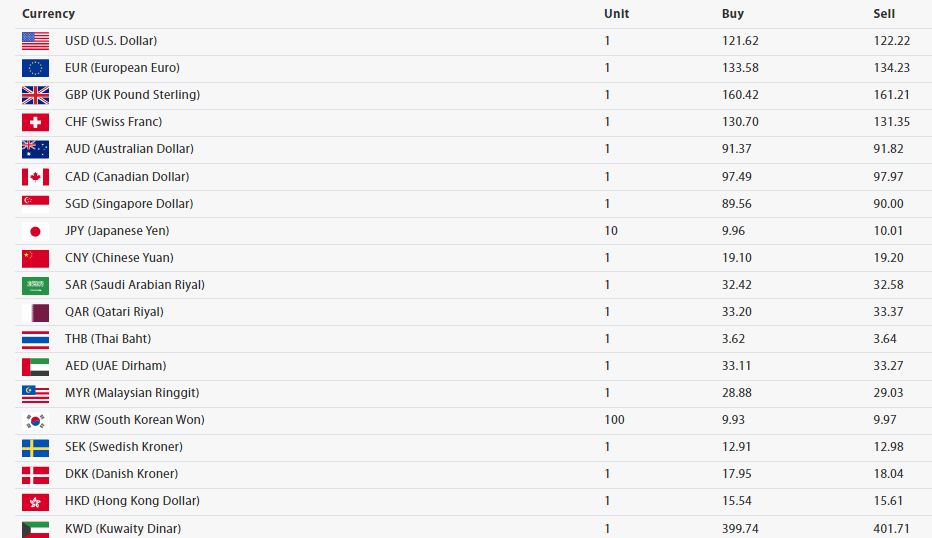The height and width of the screenshot is (538, 932).
Task: Click the GBP buy rate 160.42
Action: (740, 95)
